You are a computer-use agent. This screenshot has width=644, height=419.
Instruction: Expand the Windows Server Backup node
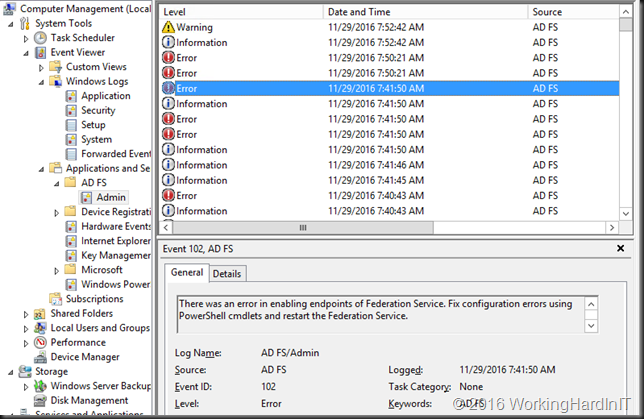(x=26, y=387)
